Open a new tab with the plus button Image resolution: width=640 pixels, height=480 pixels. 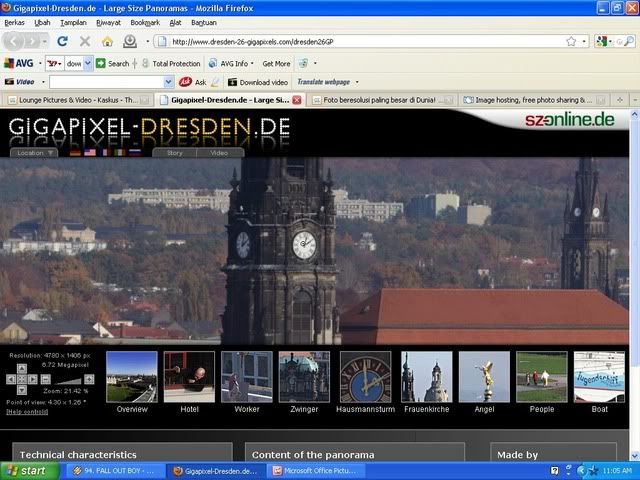pyautogui.click(x=620, y=100)
